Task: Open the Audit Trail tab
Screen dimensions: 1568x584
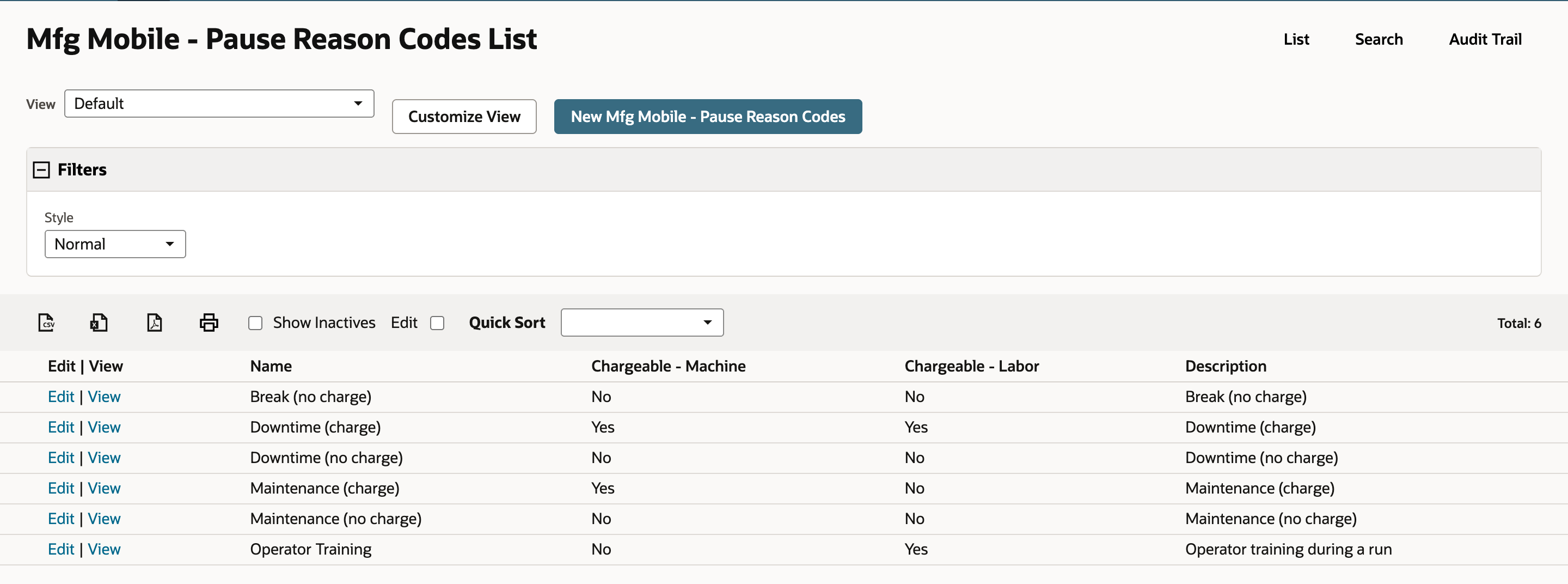Action: pyautogui.click(x=1485, y=40)
